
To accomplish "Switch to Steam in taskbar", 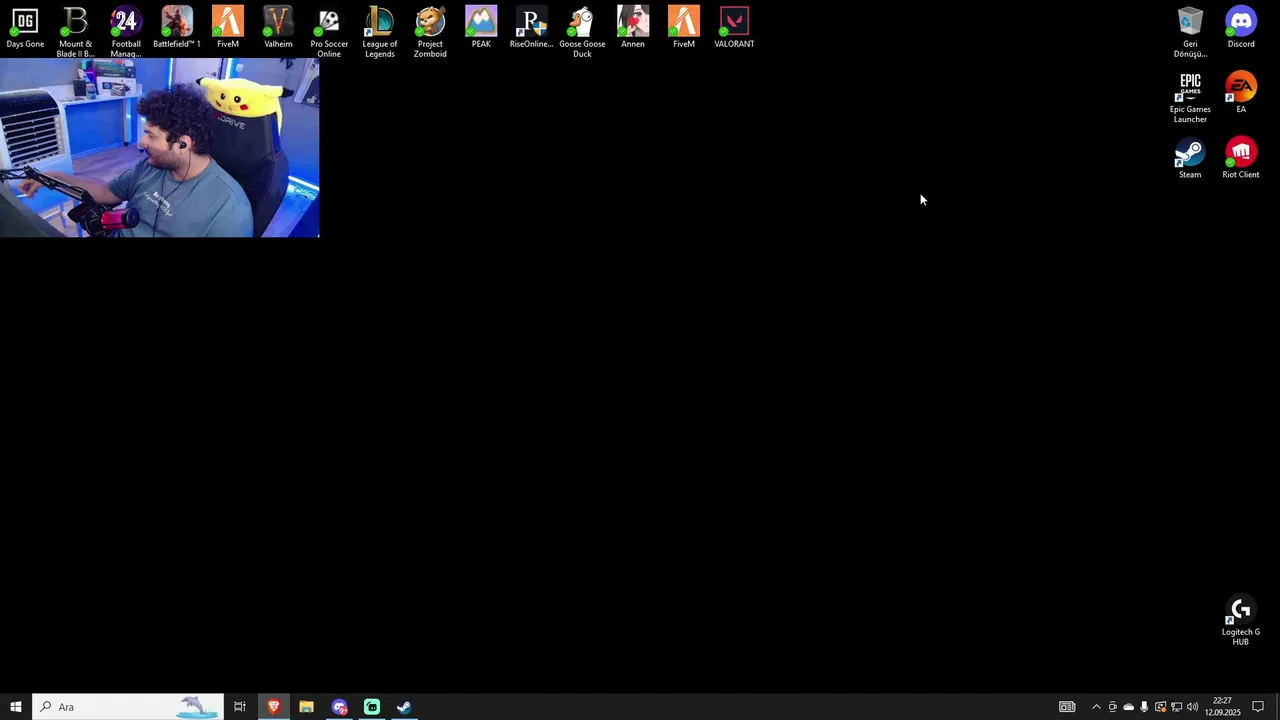I will tap(404, 707).
